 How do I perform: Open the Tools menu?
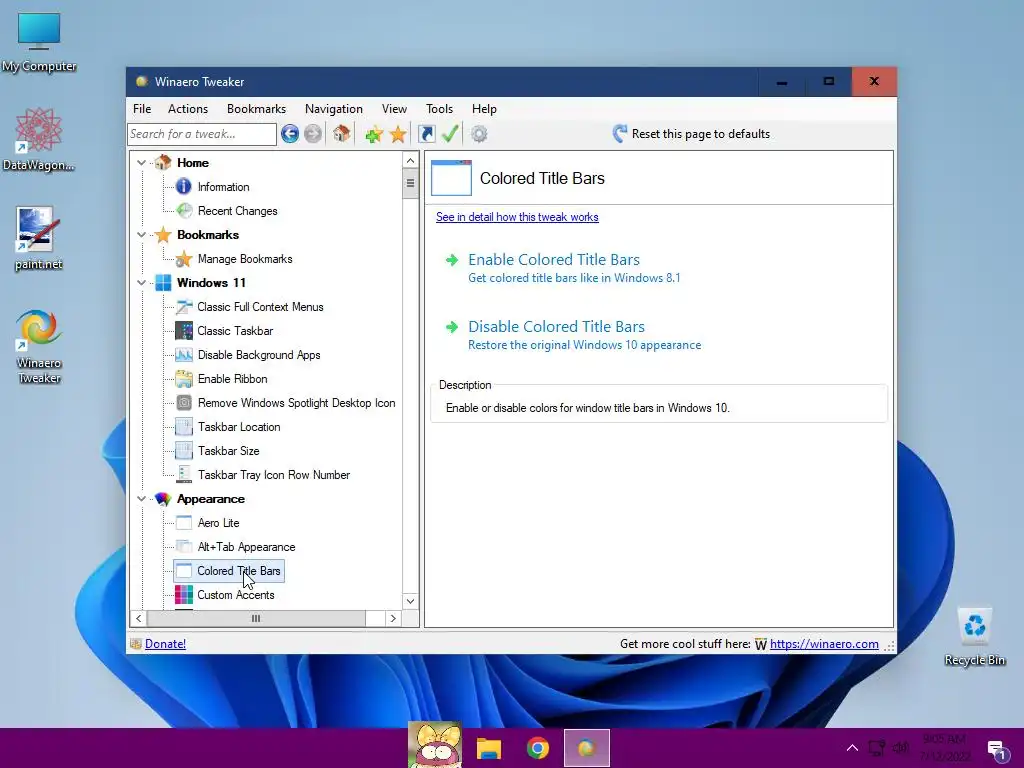[x=440, y=109]
